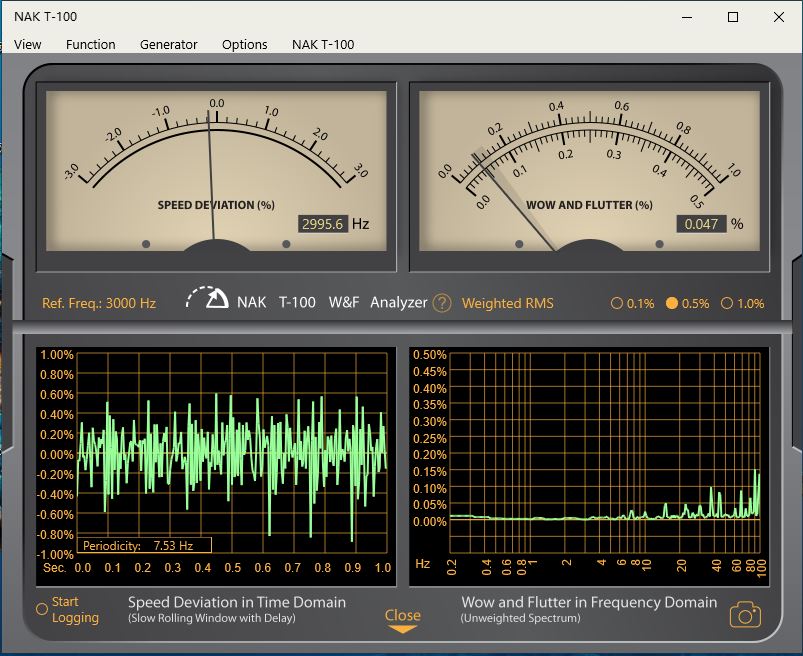Maximize the NAK T-100 window
803x656 pixels.
click(x=733, y=17)
